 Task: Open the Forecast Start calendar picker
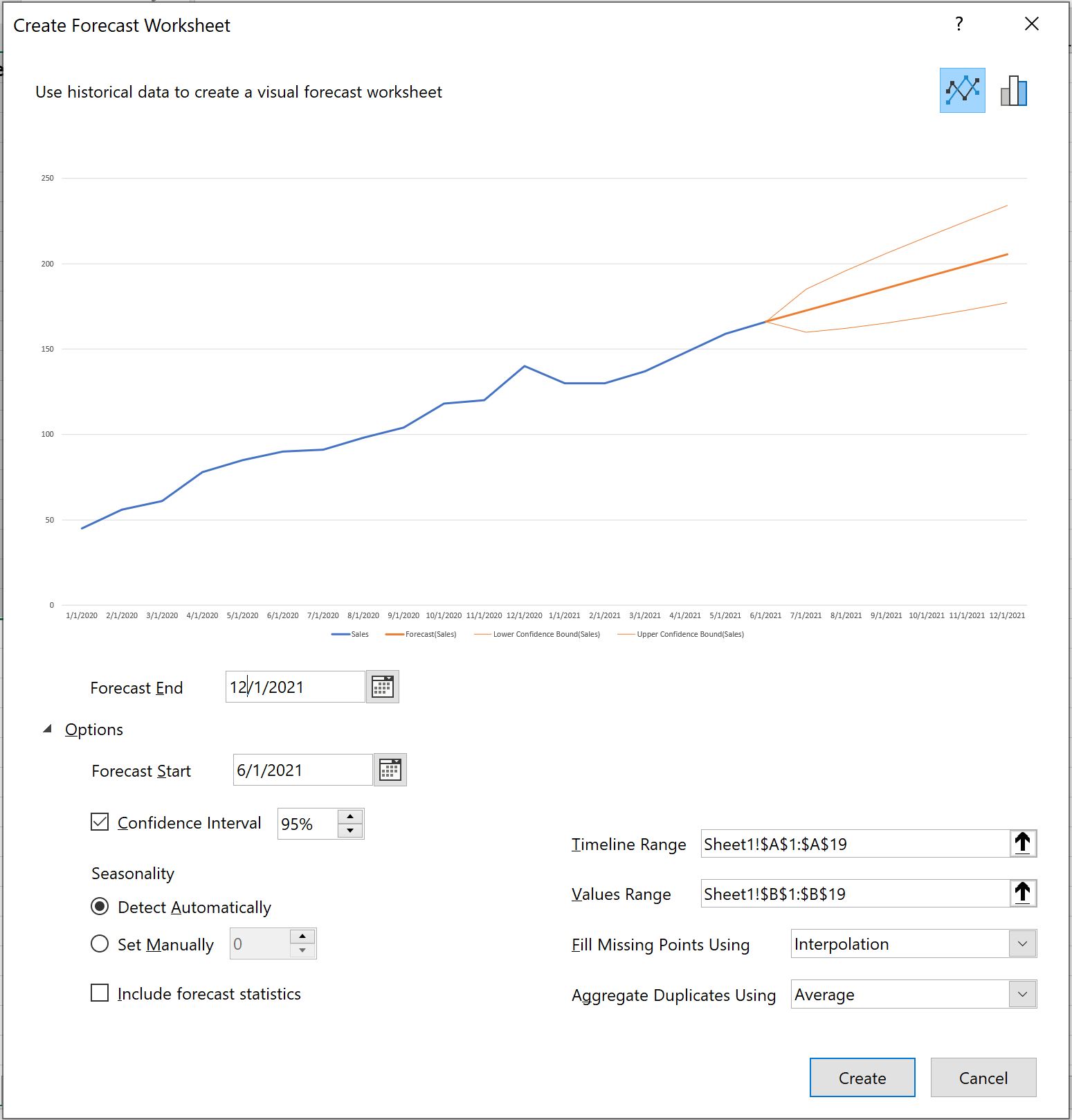[x=390, y=770]
